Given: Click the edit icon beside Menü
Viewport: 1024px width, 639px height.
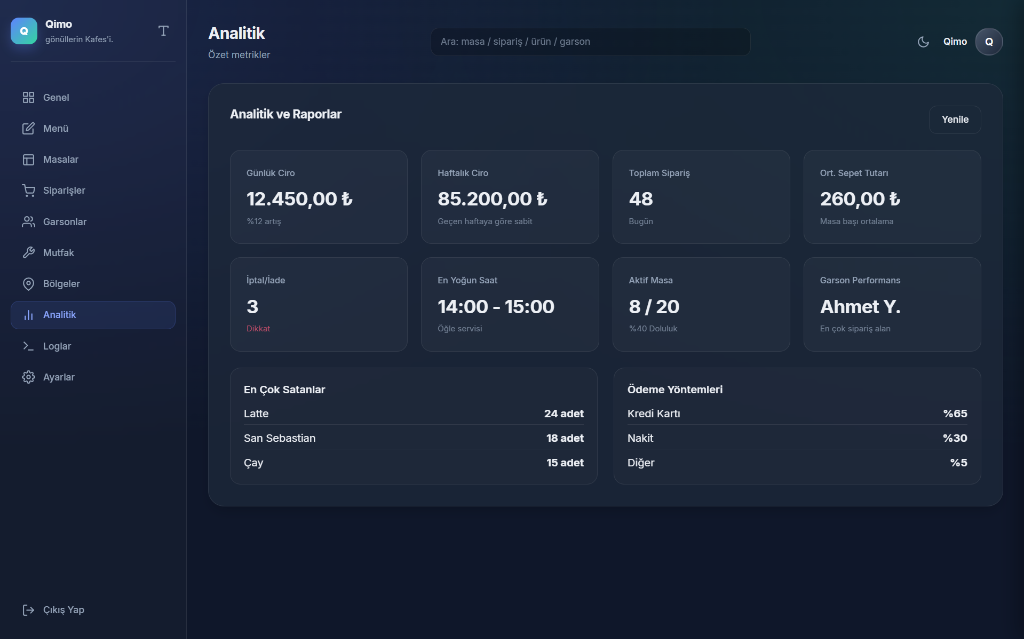Looking at the screenshot, I should pyautogui.click(x=28, y=129).
